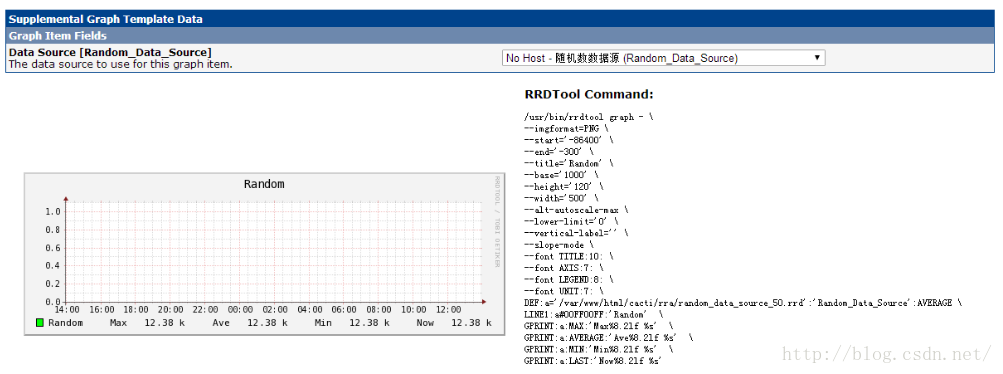Click the 'GPRINT:a:MAX' line
This screenshot has height=374, width=1003.
(599, 326)
